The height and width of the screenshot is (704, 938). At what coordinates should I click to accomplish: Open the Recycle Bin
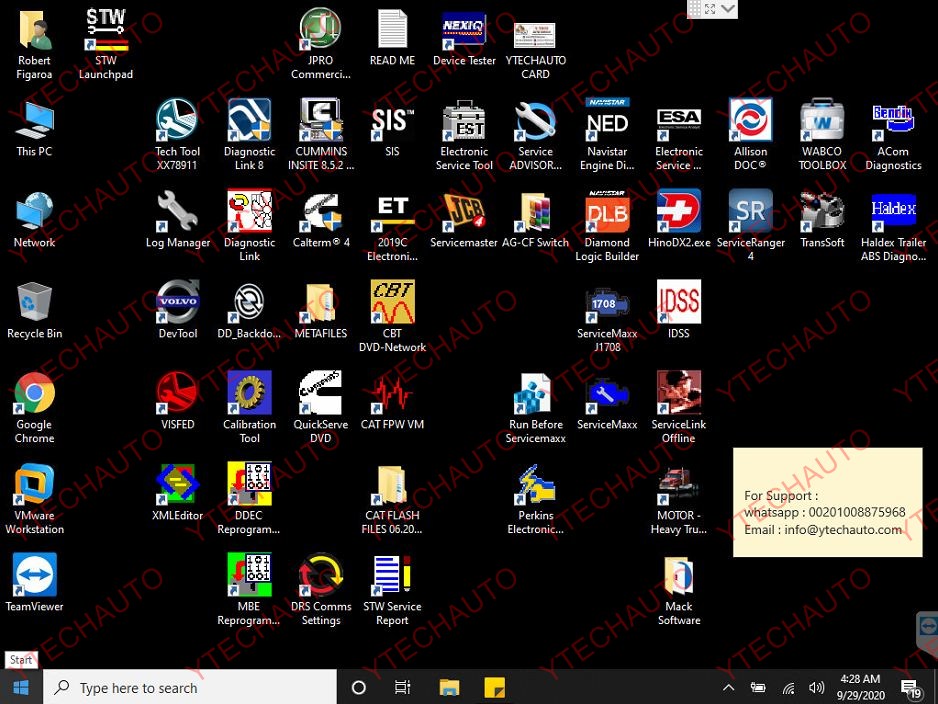click(x=34, y=310)
